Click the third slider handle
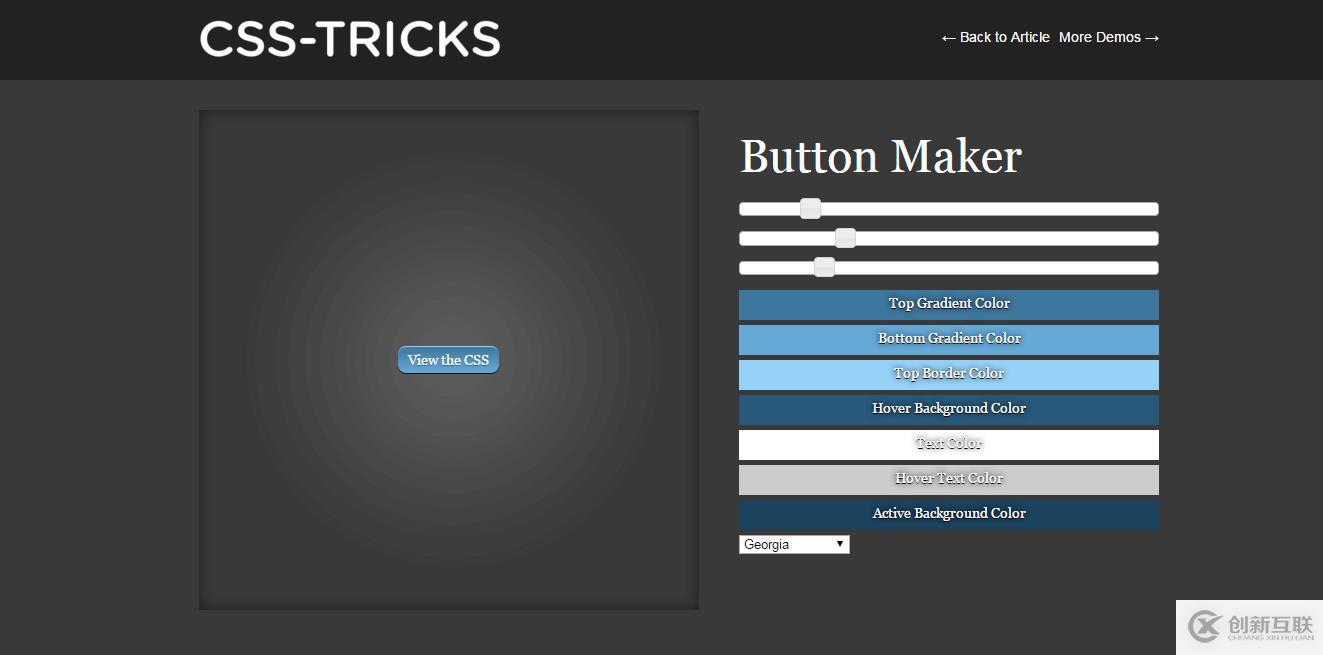1323x655 pixels. 824,266
